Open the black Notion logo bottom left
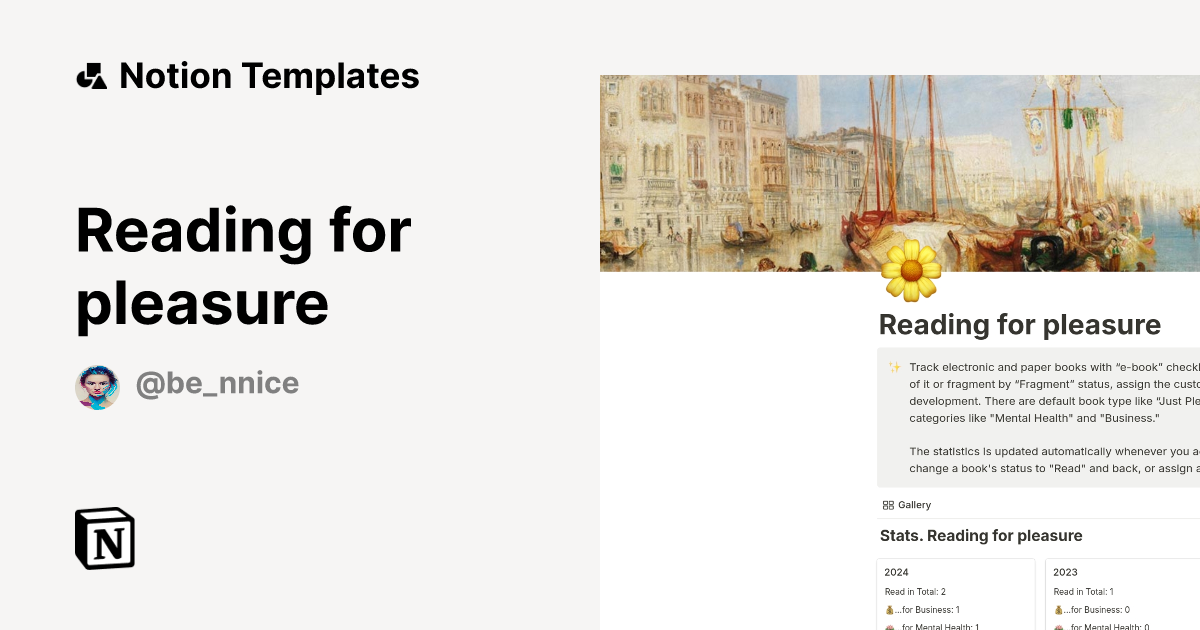 pyautogui.click(x=104, y=539)
